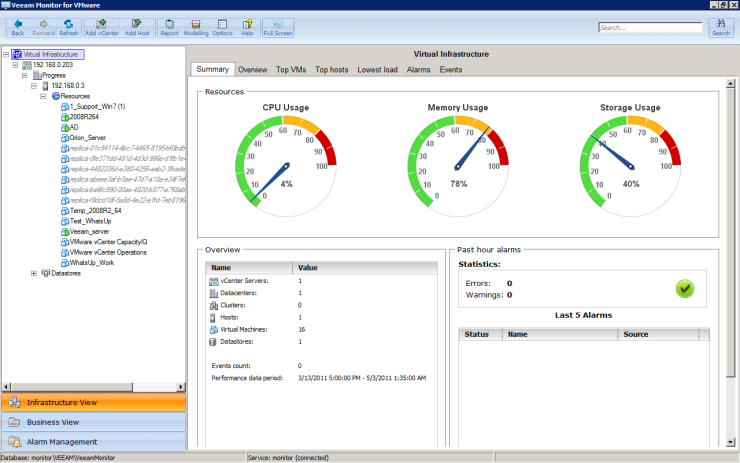This screenshot has width=740, height=463.
Task: Click the Add vCenter icon
Action: click(x=101, y=24)
